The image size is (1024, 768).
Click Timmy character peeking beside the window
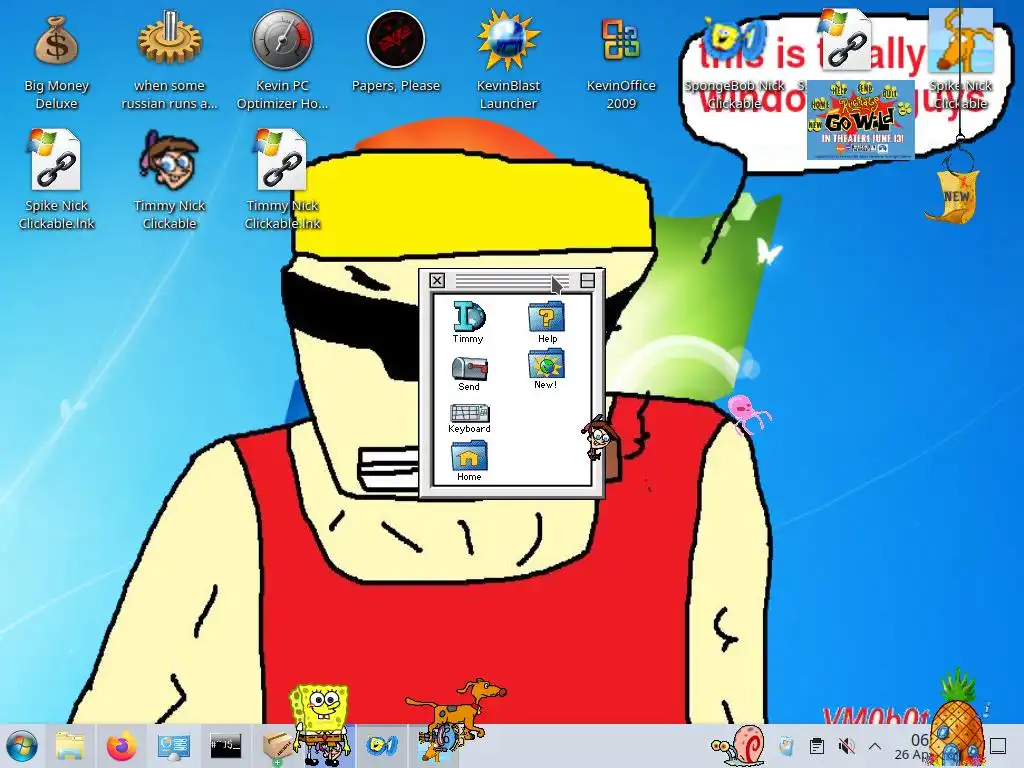click(x=597, y=438)
